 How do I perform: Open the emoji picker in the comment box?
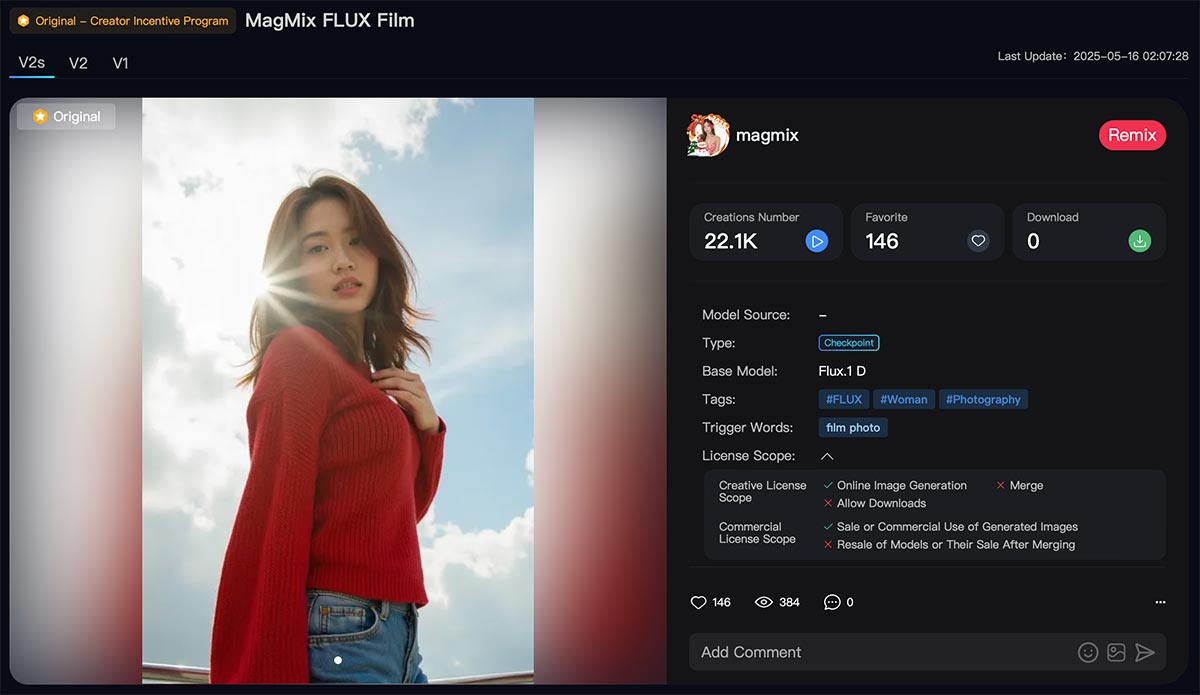click(1088, 651)
